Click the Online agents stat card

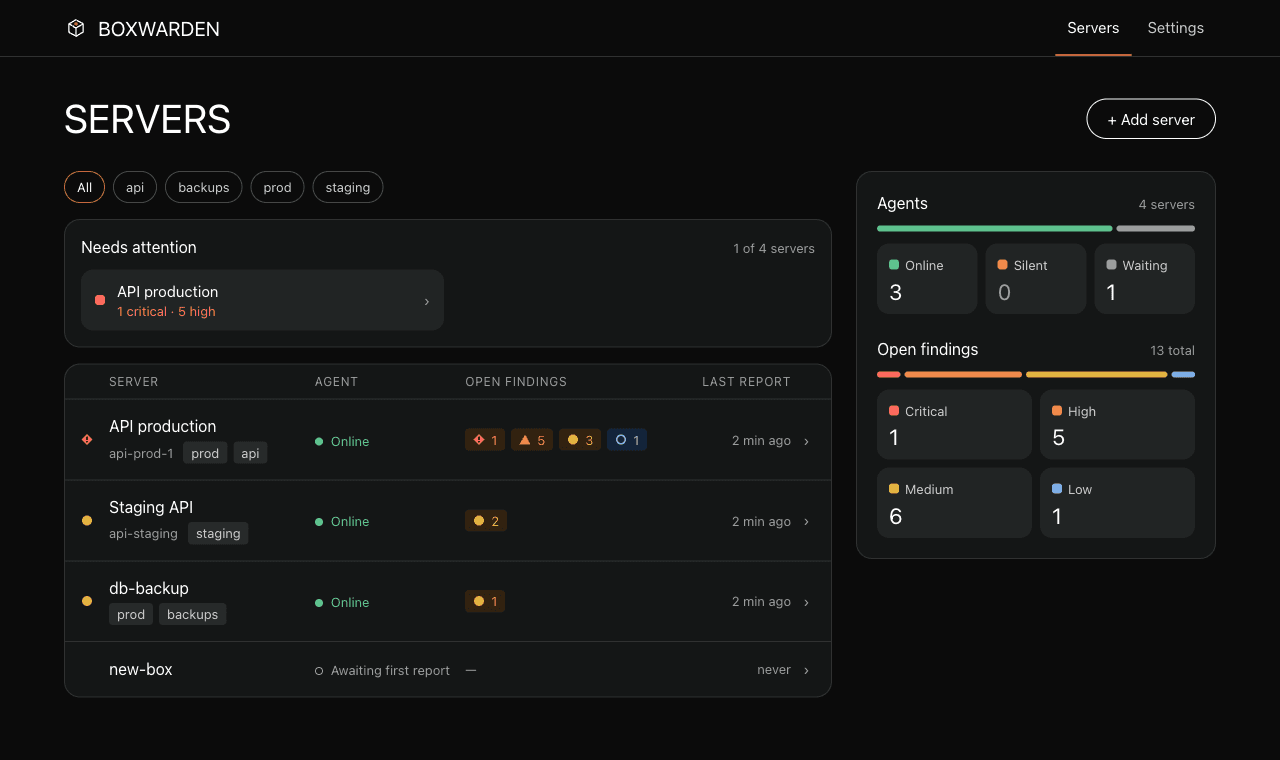pyautogui.click(x=927, y=279)
